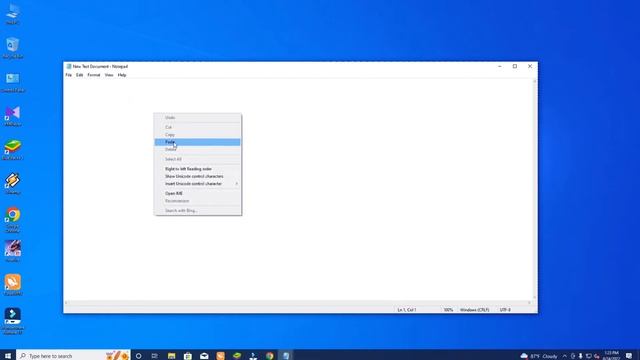Maximize the Notepad window
This screenshot has height=360, width=640.
pos(515,66)
